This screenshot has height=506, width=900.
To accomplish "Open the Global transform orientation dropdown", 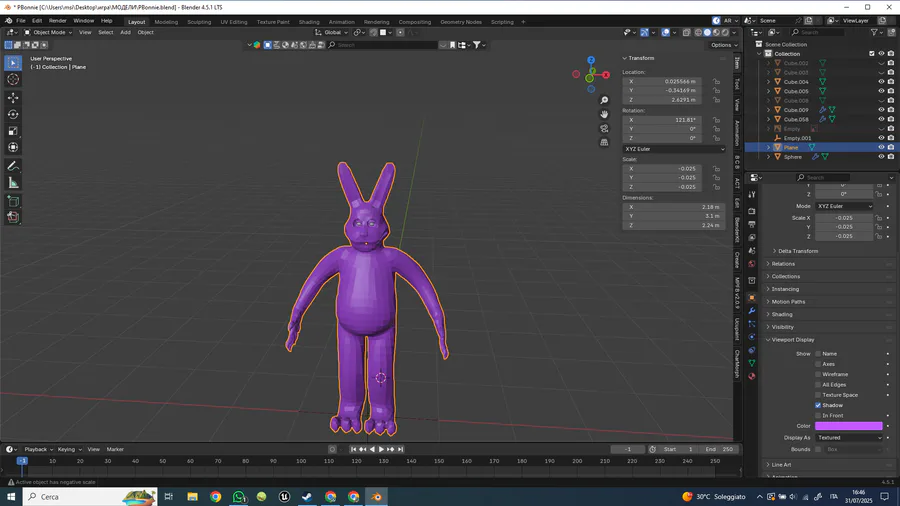I will tap(332, 33).
